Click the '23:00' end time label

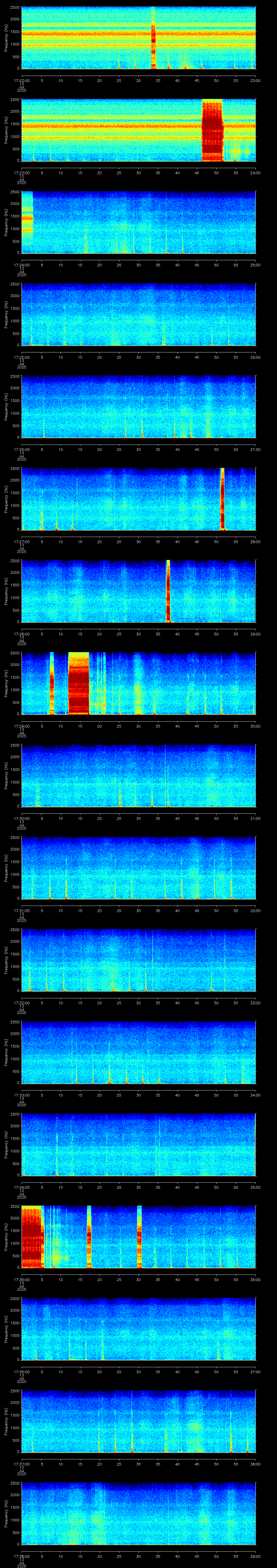point(256,80)
